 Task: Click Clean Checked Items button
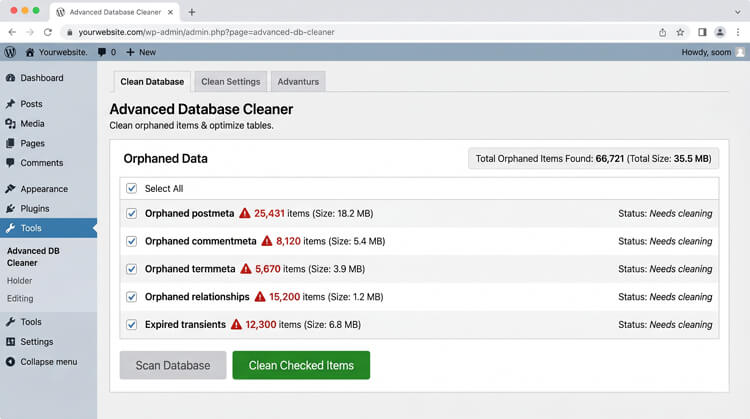click(301, 365)
